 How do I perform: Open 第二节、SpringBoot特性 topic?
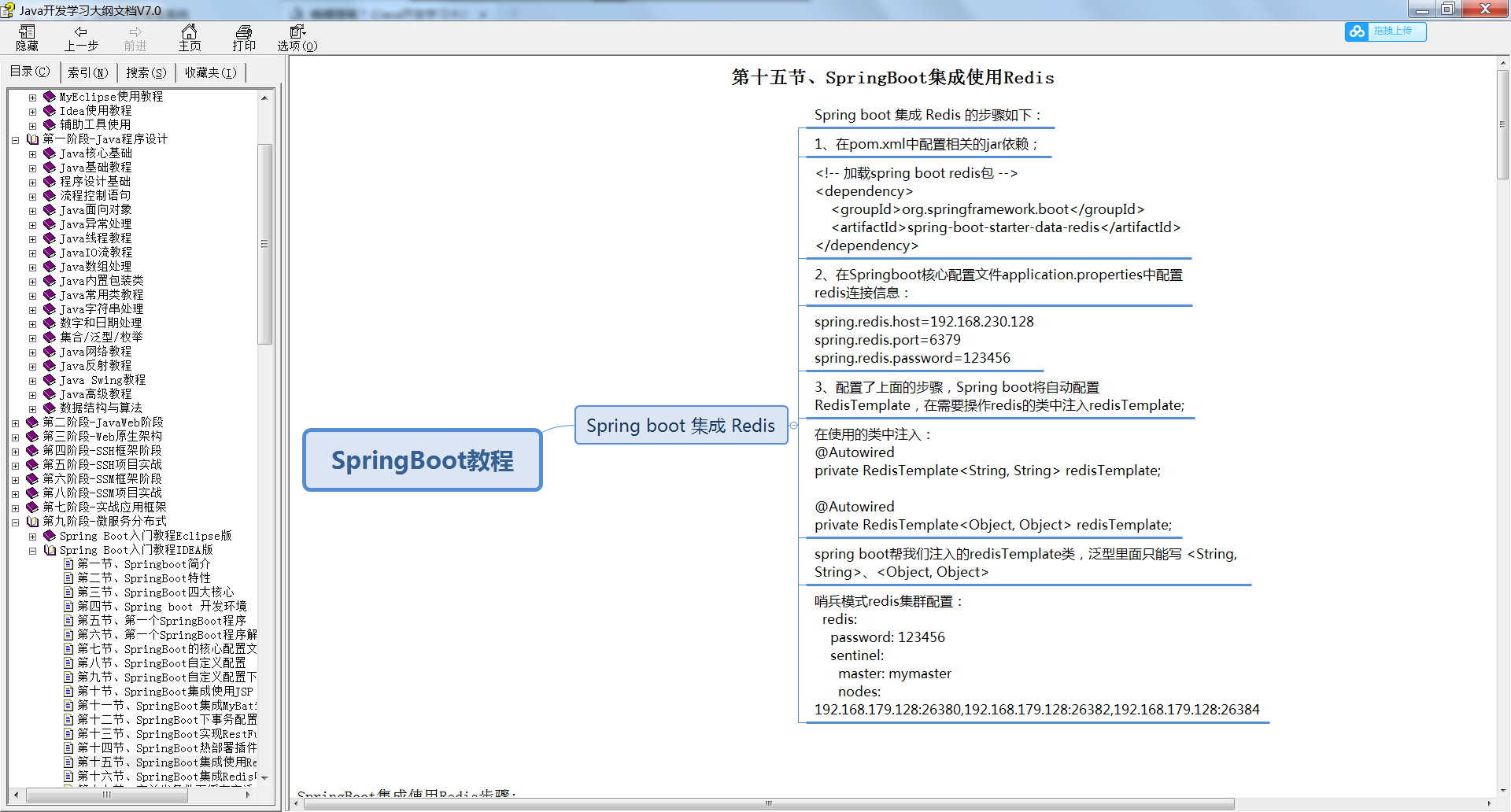point(144,578)
